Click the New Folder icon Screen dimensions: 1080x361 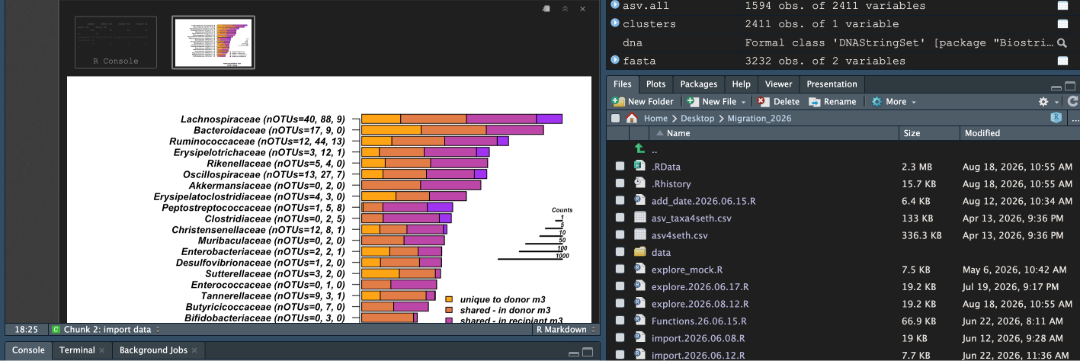618,101
